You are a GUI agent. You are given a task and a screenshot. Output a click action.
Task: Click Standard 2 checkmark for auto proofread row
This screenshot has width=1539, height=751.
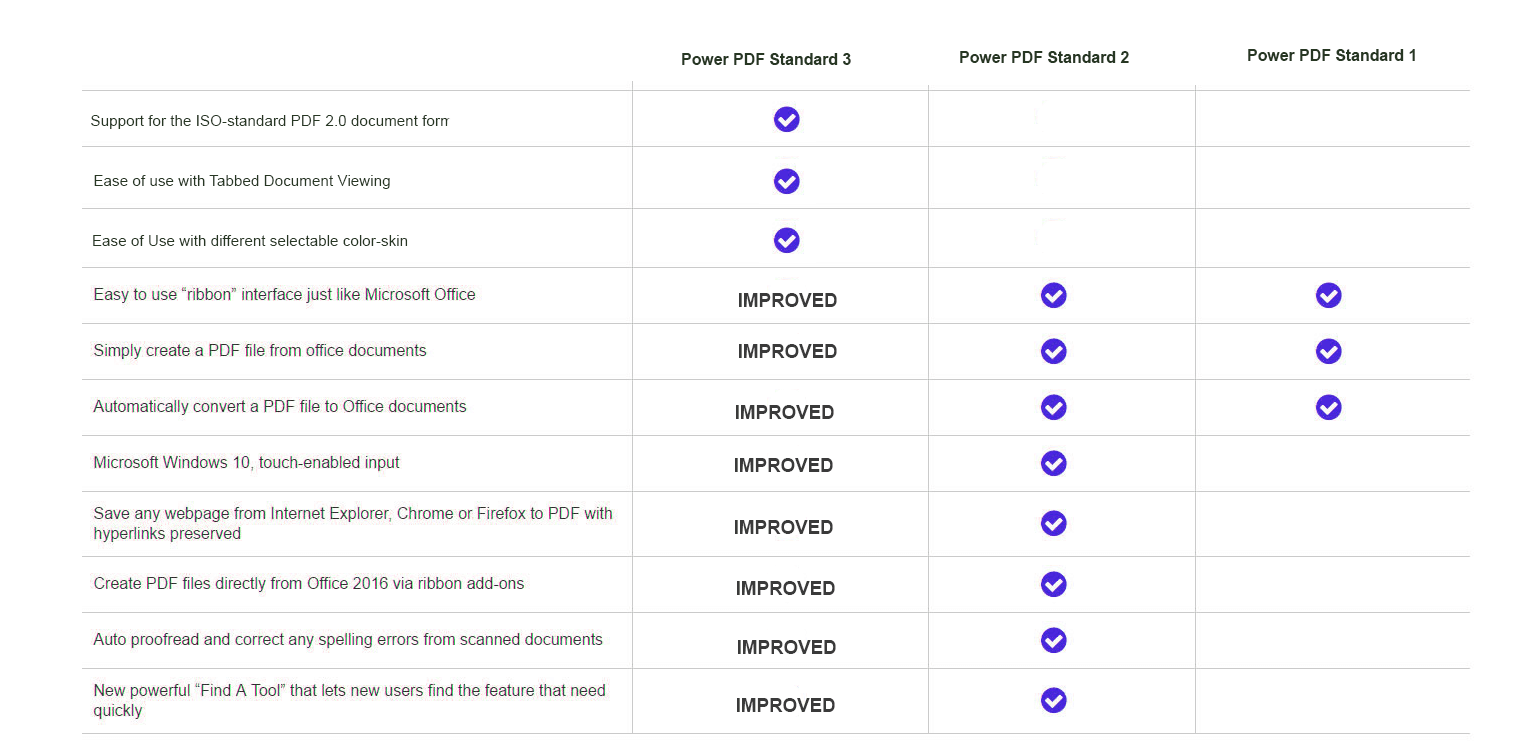tap(1054, 640)
